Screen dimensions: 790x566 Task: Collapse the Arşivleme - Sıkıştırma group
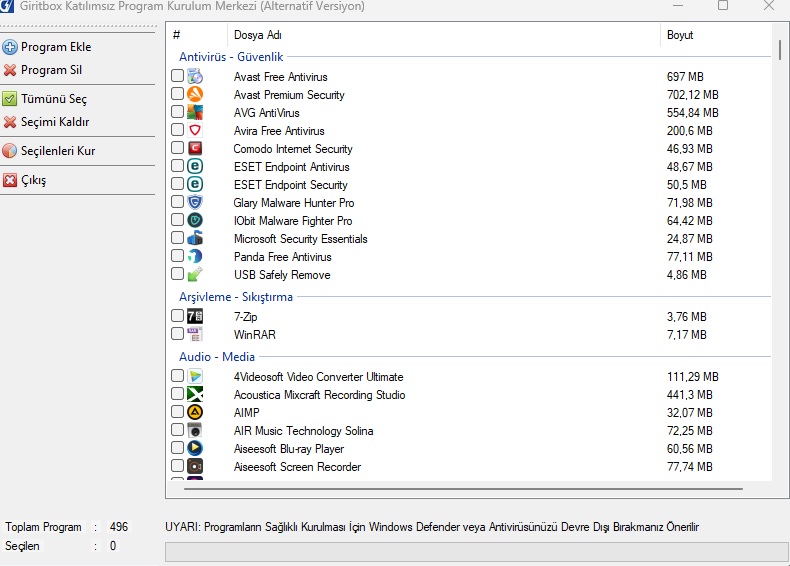pos(236,297)
